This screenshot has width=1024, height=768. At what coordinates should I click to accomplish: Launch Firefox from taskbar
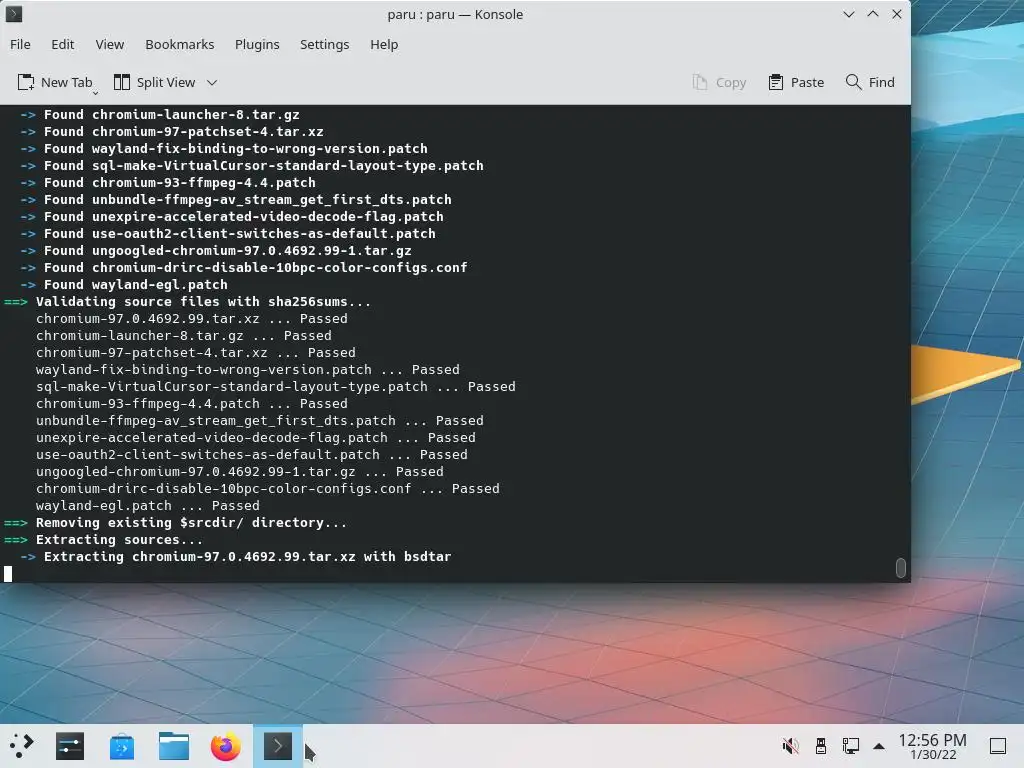tap(225, 746)
